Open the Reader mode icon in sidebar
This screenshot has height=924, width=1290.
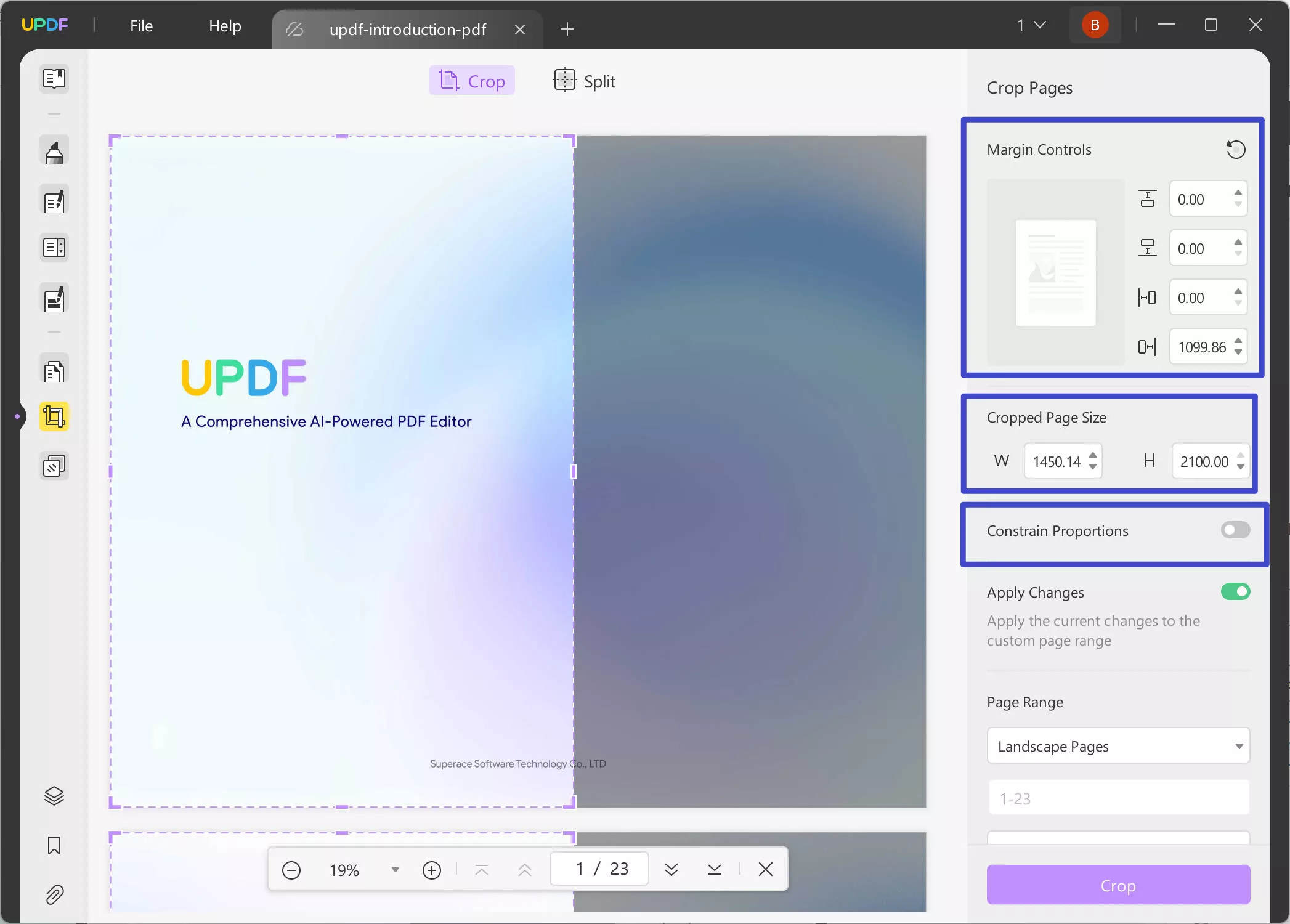54,79
